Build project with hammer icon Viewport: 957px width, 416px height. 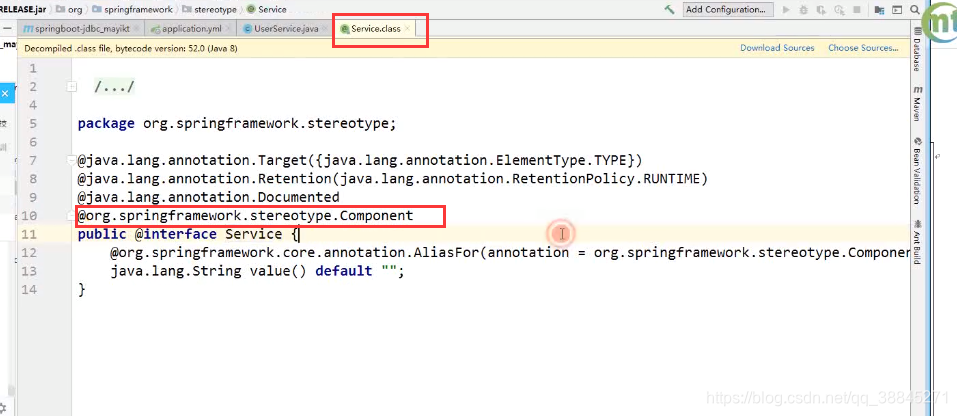[x=670, y=10]
